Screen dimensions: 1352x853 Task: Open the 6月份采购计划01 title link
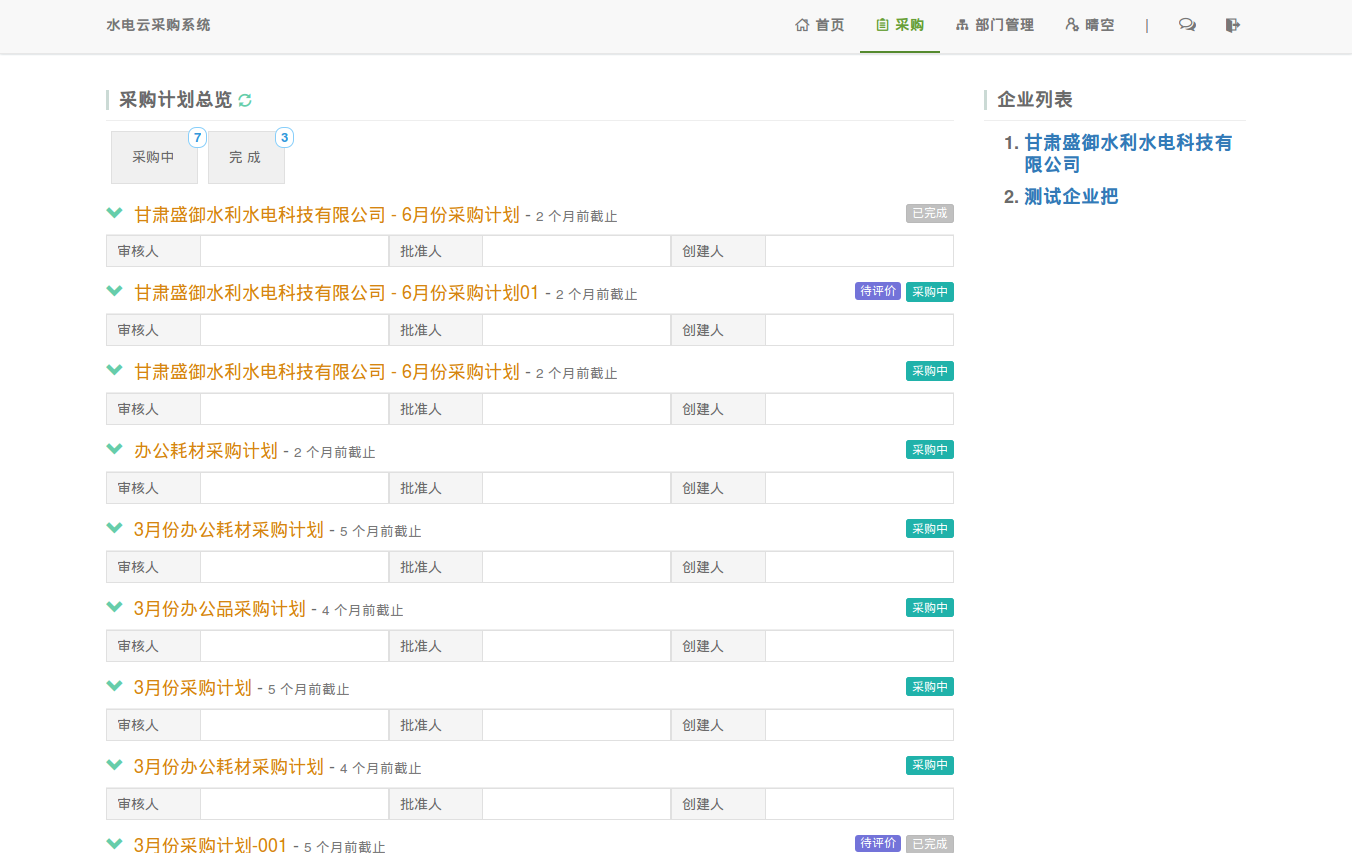pos(336,293)
